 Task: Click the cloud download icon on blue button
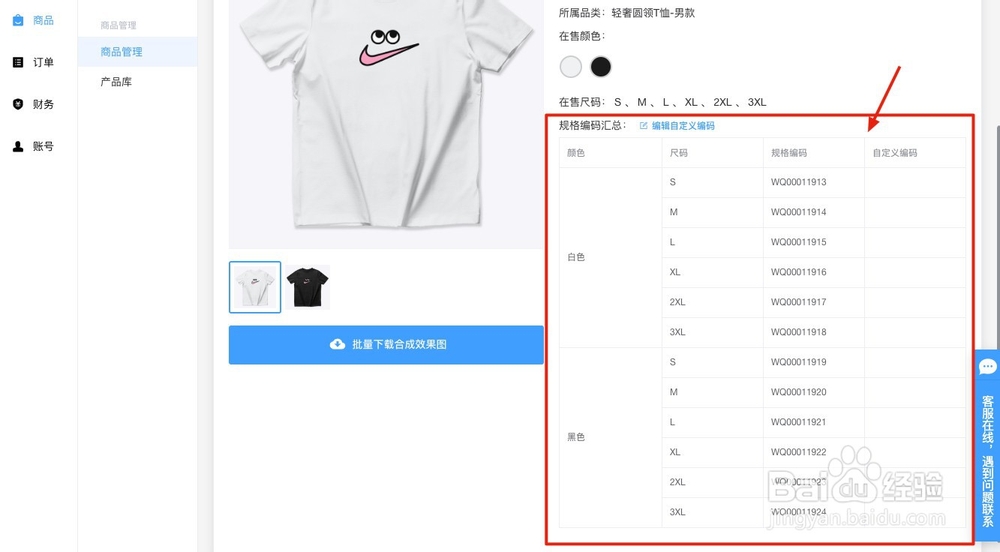(x=337, y=344)
